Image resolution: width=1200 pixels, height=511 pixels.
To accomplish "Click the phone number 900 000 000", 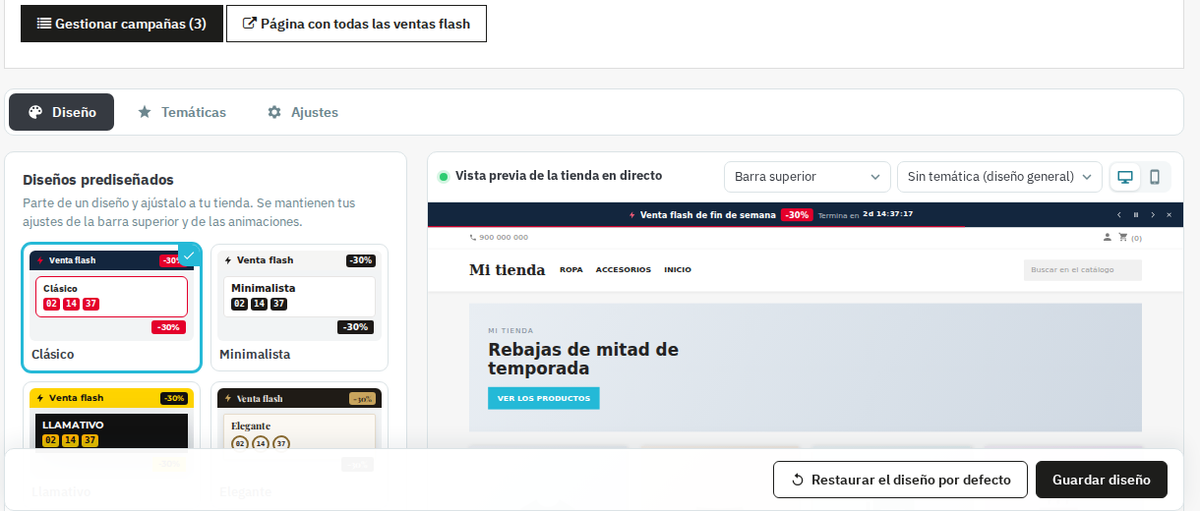I will [499, 238].
